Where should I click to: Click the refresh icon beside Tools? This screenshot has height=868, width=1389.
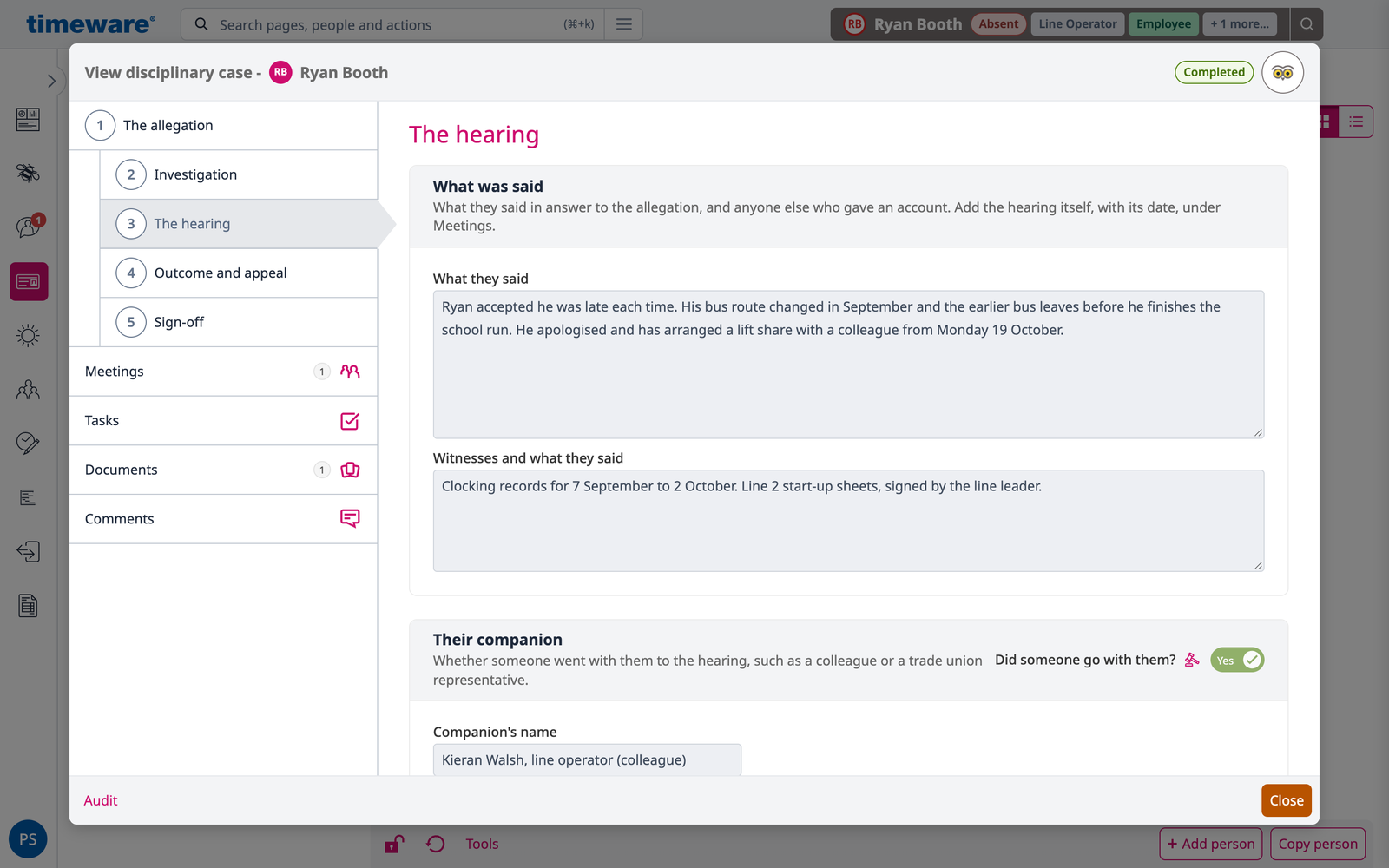436,844
